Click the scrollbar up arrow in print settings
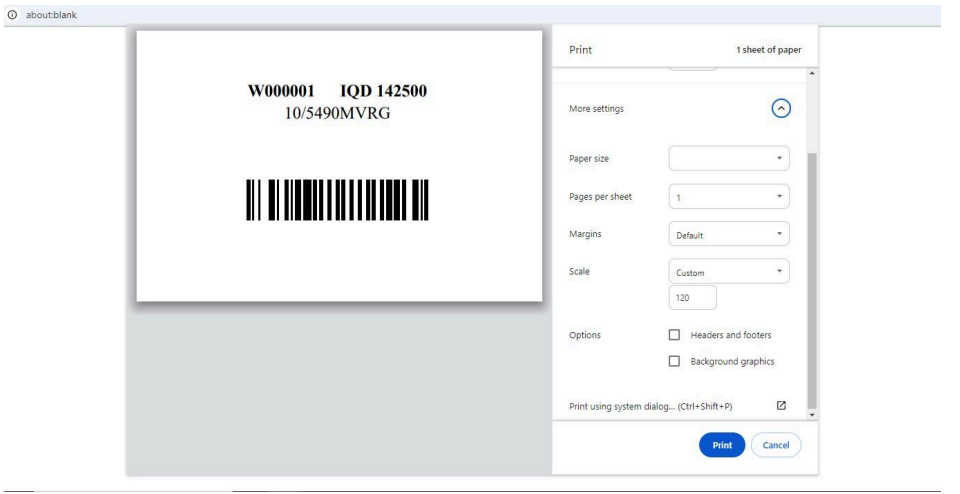This screenshot has width=960, height=494. 812,73
